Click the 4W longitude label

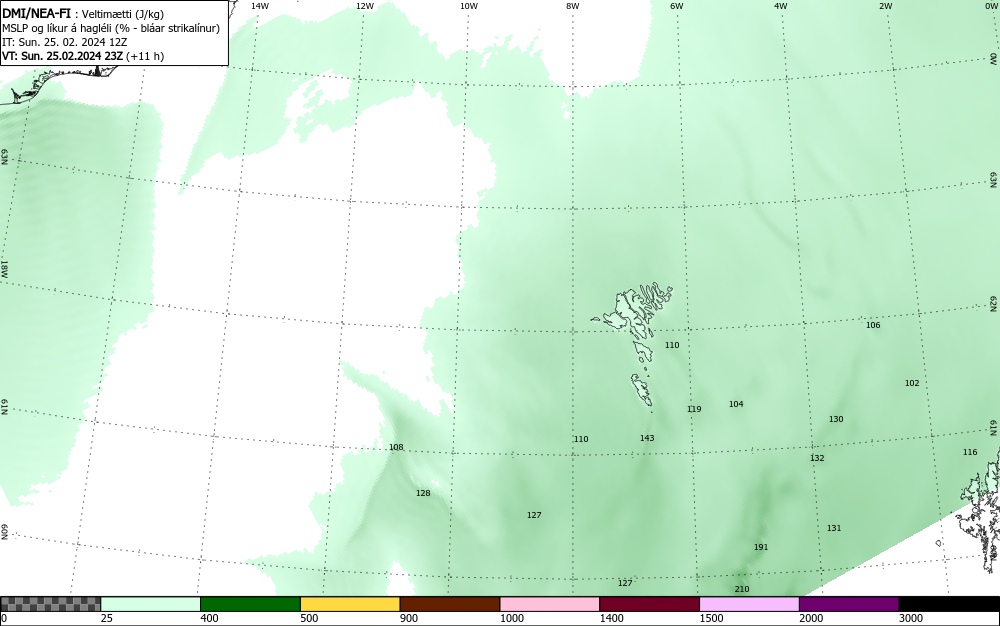[781, 6]
